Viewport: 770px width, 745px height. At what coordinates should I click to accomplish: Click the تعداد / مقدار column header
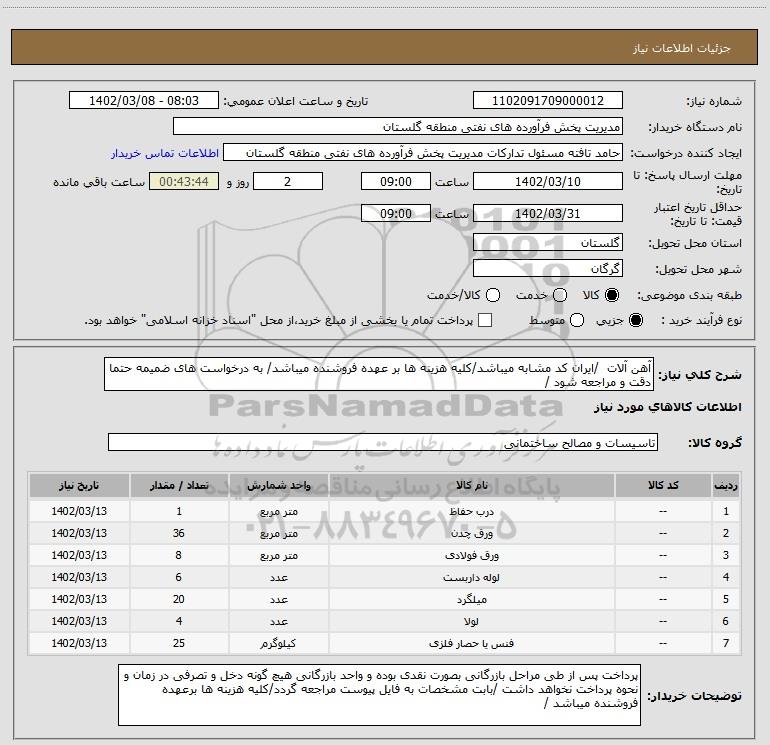point(179,485)
